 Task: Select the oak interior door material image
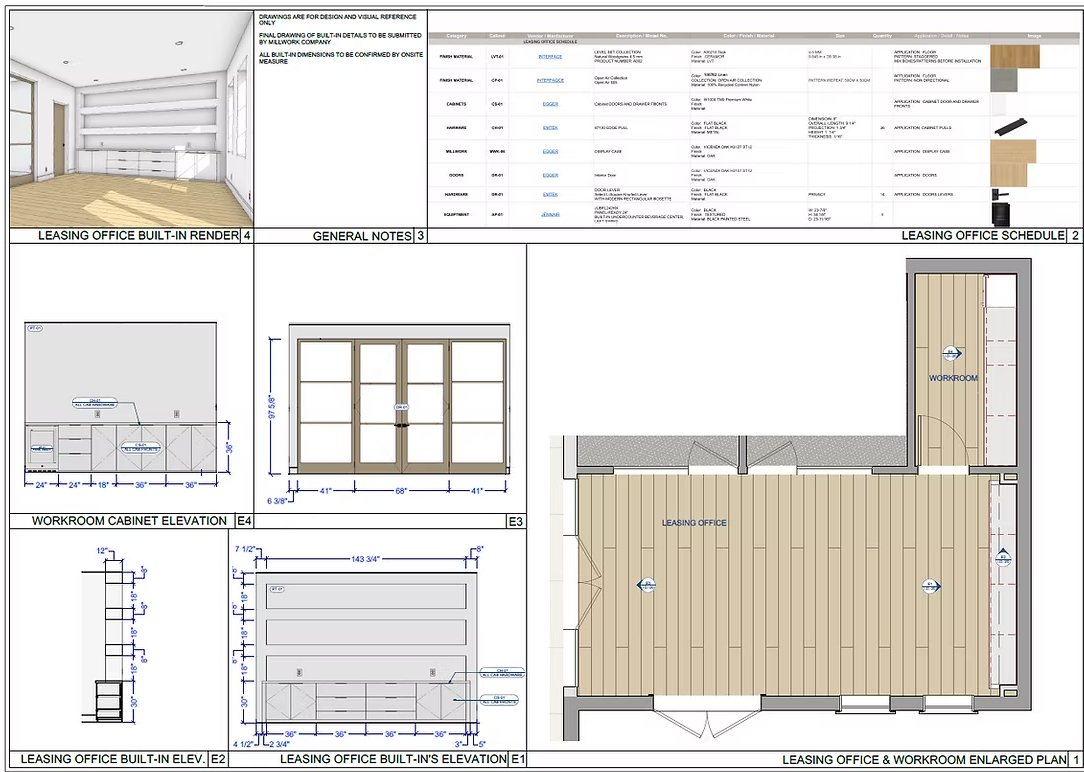click(1009, 175)
